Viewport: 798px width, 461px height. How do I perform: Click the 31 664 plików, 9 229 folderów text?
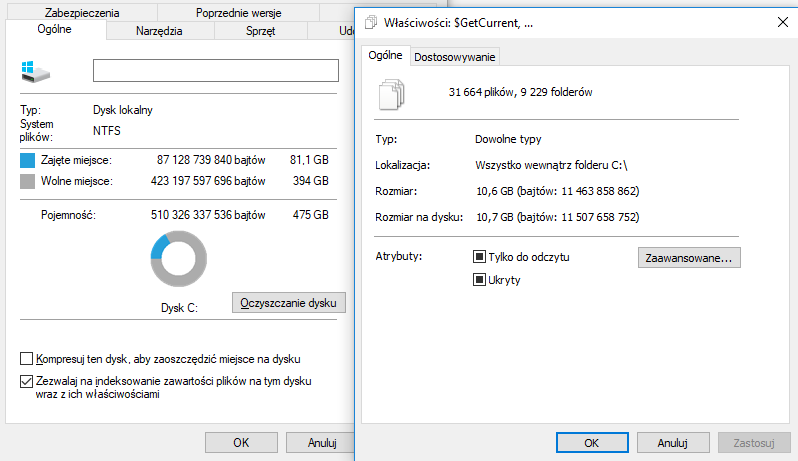[x=520, y=92]
